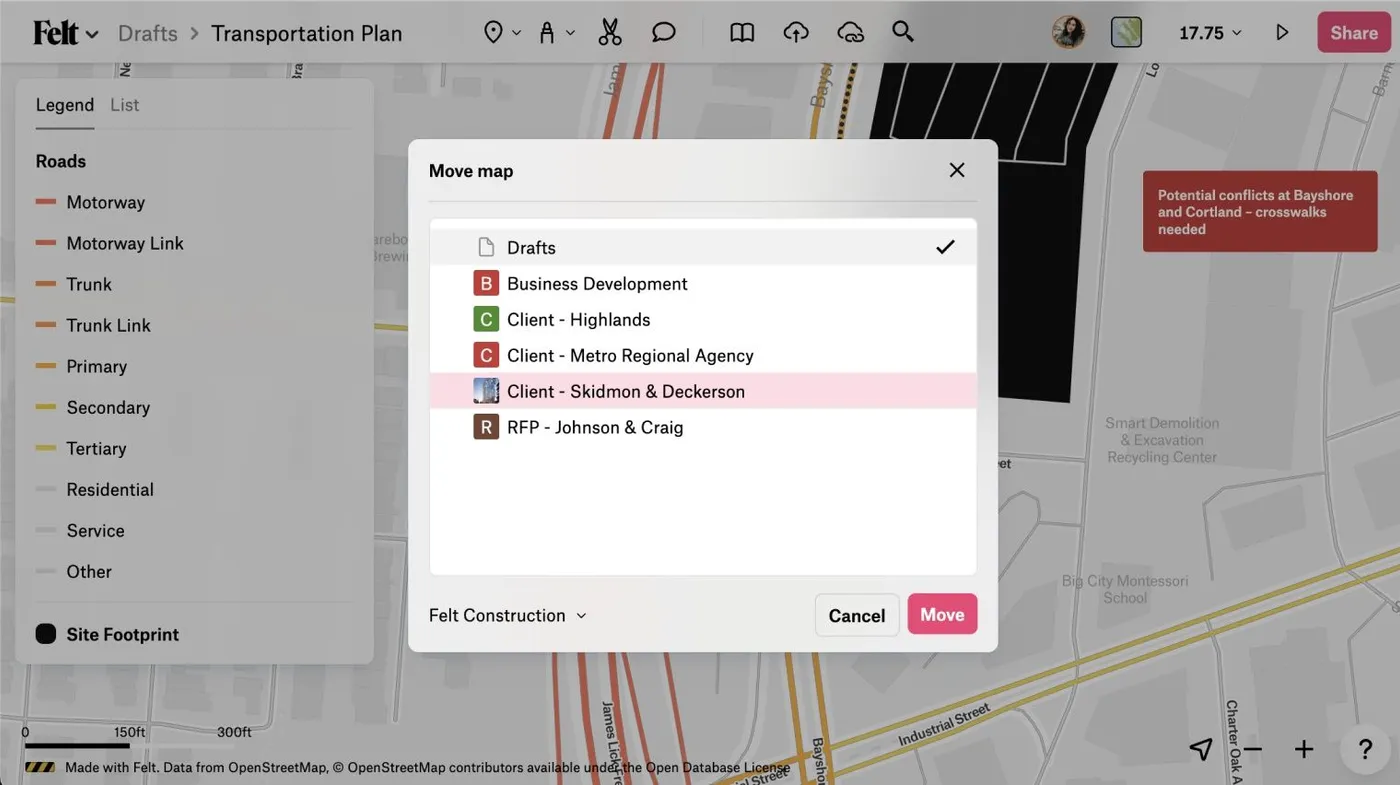Click the locate me arrow icon
Image resolution: width=1400 pixels, height=785 pixels.
pos(1201,749)
